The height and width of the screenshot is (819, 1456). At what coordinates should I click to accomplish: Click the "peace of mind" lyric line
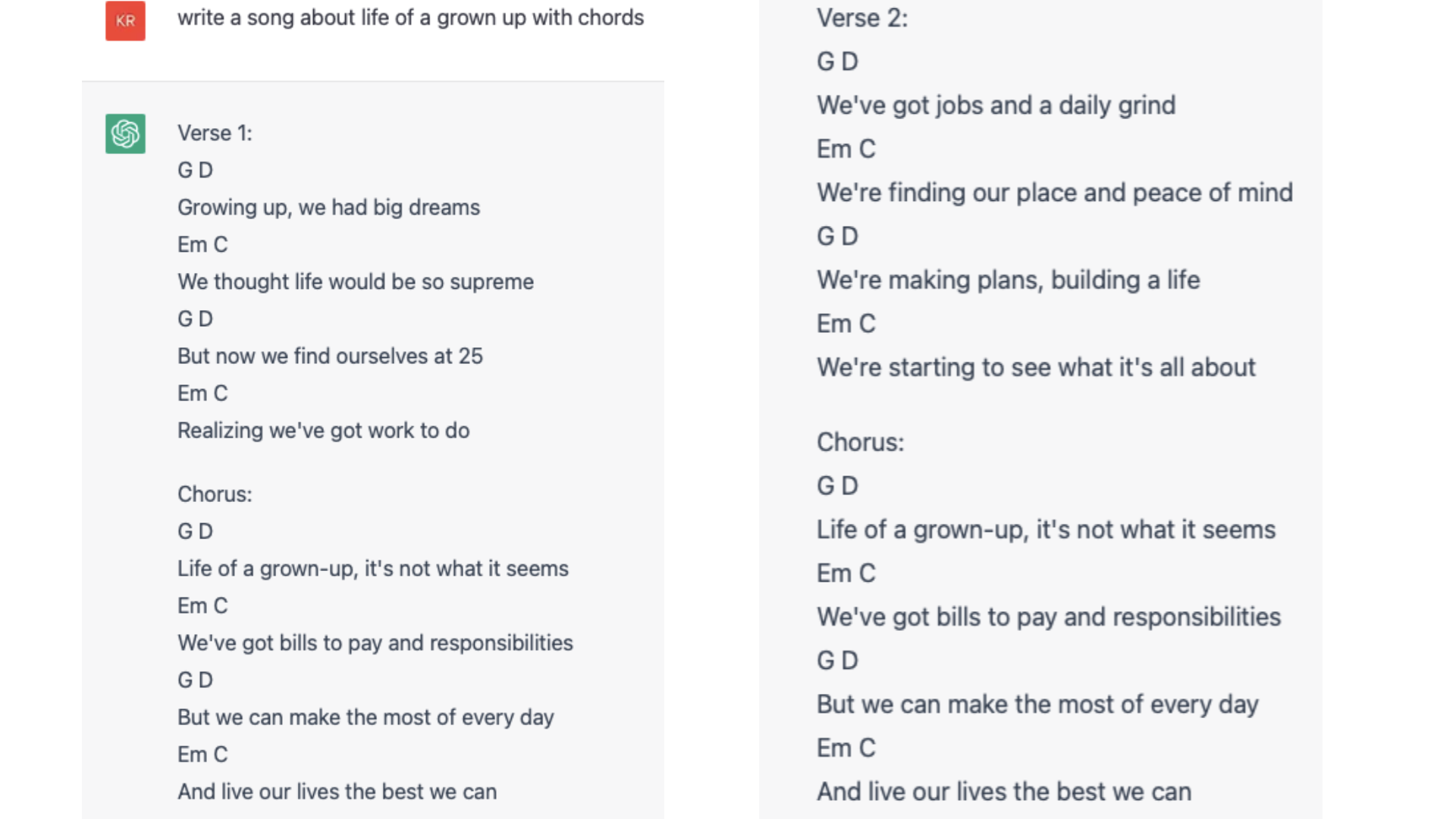click(x=1054, y=193)
